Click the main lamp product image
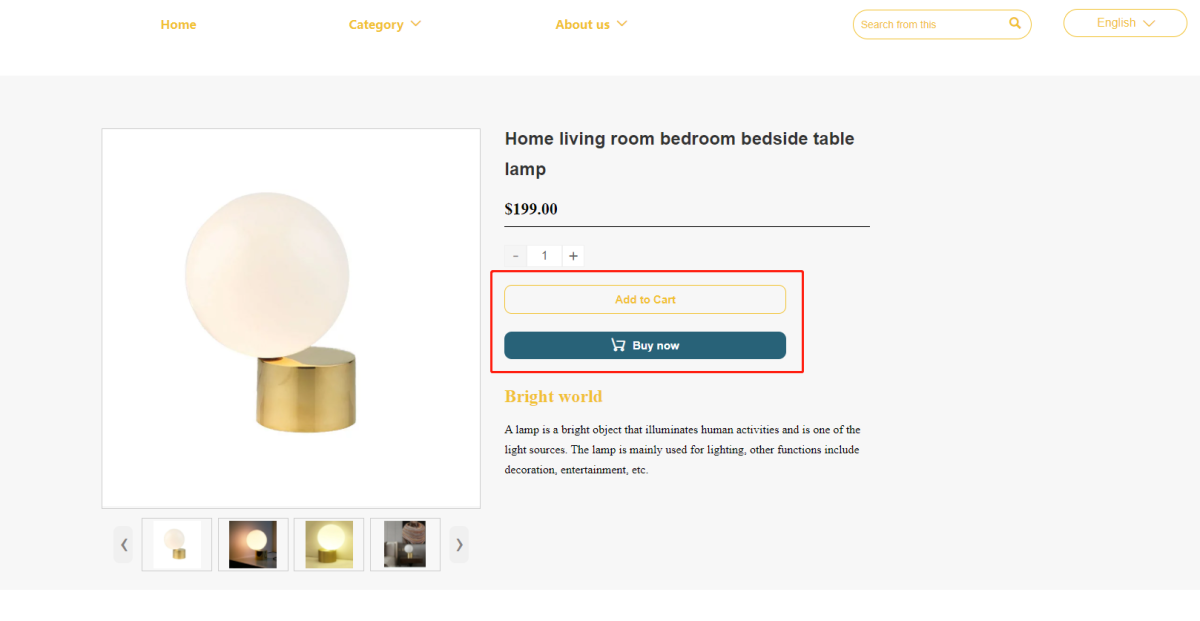Viewport: 1200px width, 621px height. tap(290, 318)
